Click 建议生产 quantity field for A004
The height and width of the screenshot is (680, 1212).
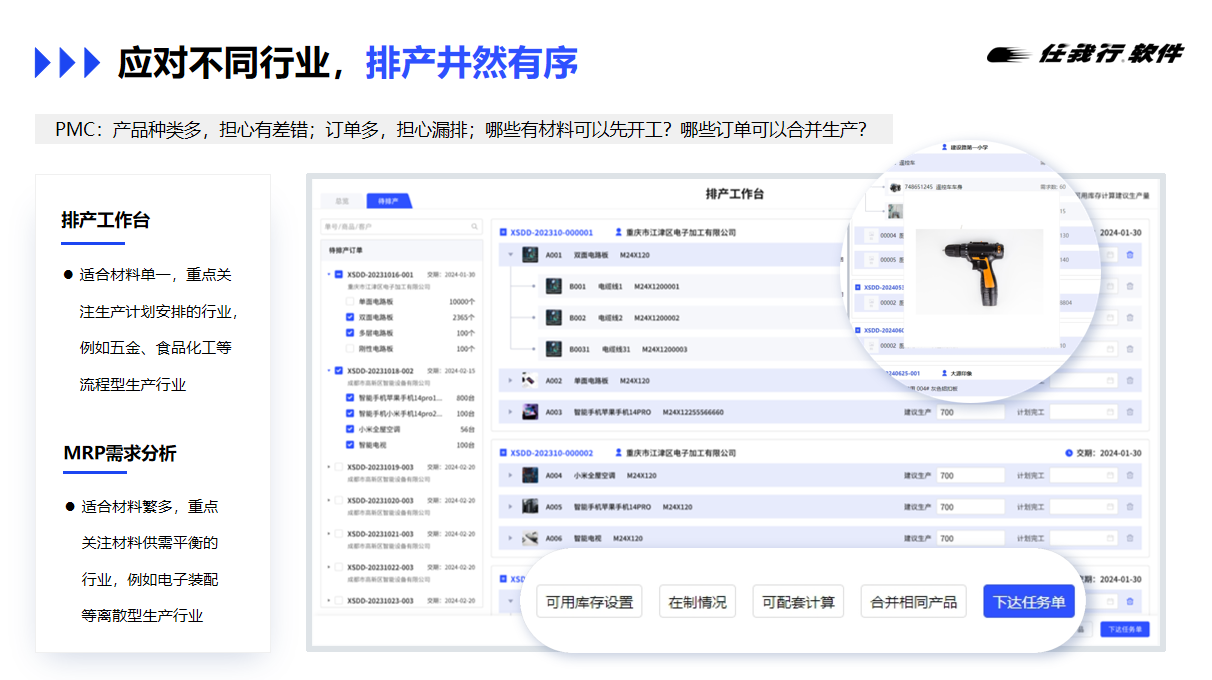pyautogui.click(x=969, y=476)
